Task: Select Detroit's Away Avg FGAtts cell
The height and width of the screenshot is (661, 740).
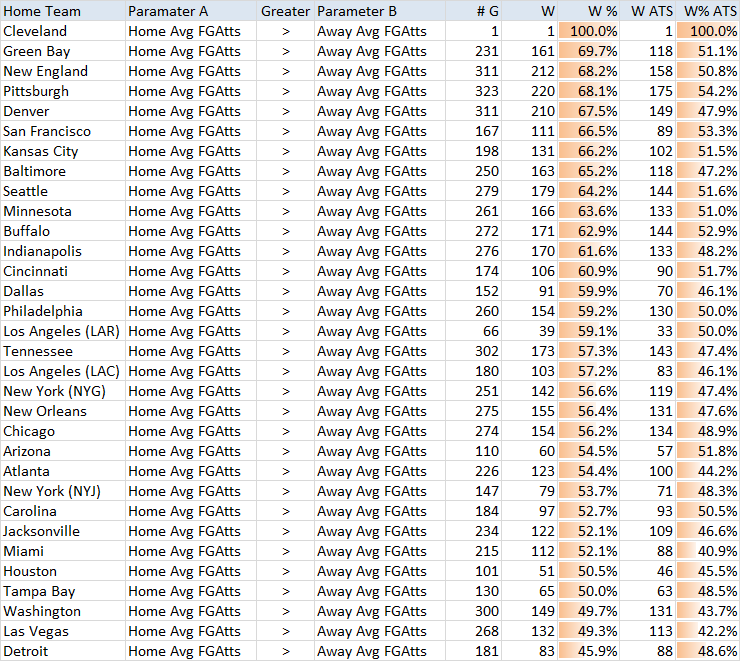Action: pyautogui.click(x=380, y=651)
